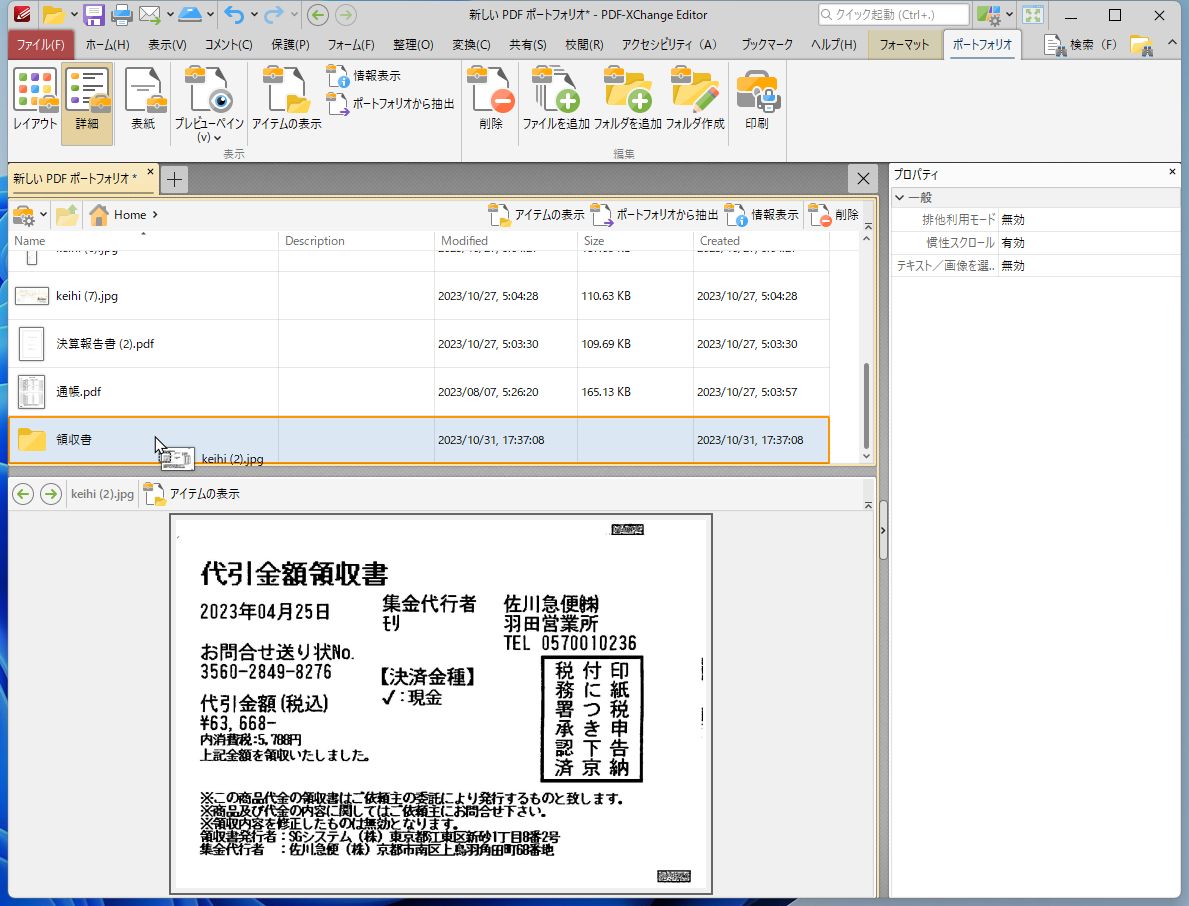Select the 決算報告書 (2).pdf file row
Viewport: 1189px width, 906px height.
[419, 344]
